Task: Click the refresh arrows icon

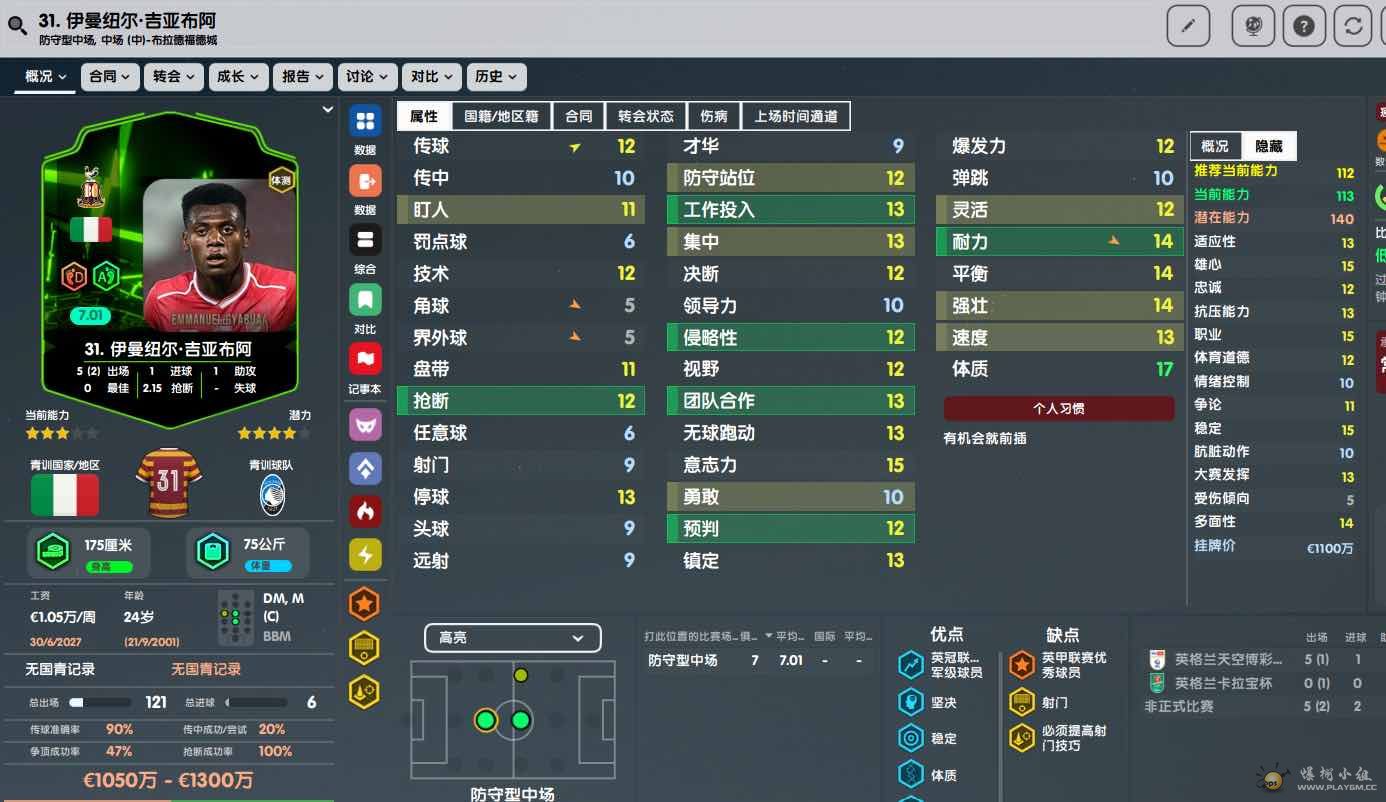Action: point(1353,26)
